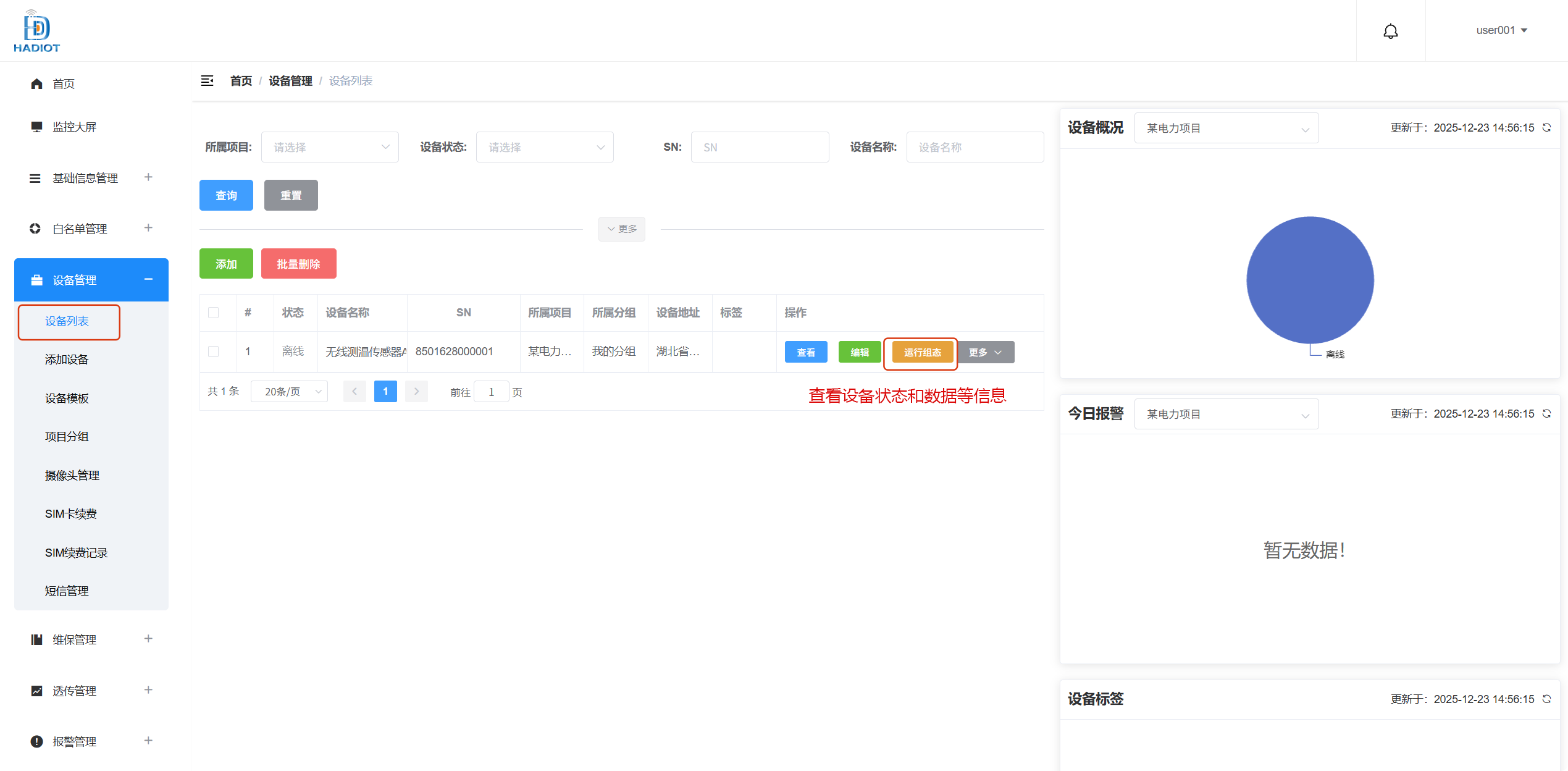Refresh the 今日报警 panel
Screen dimensions: 1568x771
point(1546,413)
